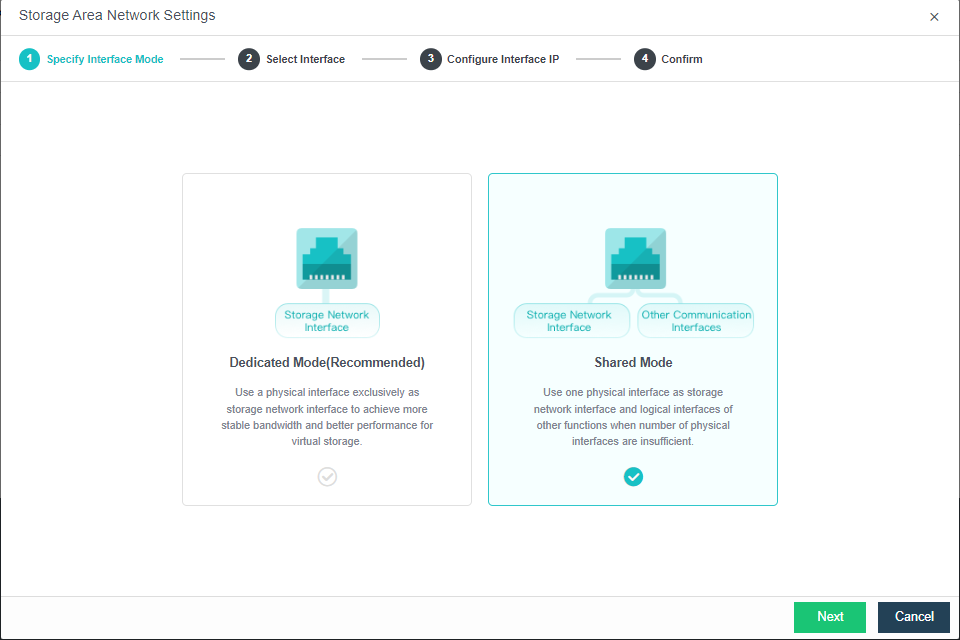Image resolution: width=960 pixels, height=640 pixels.
Task: Click Storage Network Interface bubble in Shared Mode
Action: pos(569,321)
